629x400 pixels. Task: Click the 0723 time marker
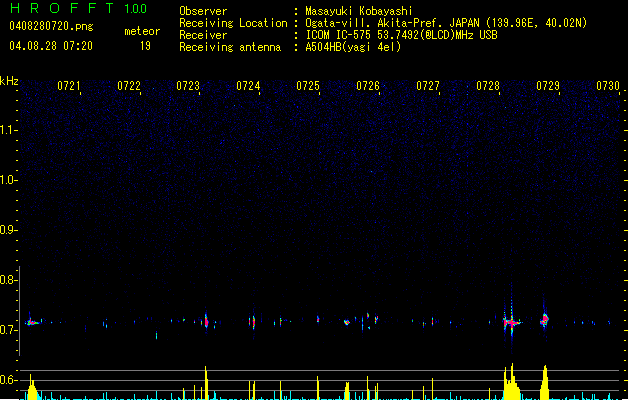point(188,86)
